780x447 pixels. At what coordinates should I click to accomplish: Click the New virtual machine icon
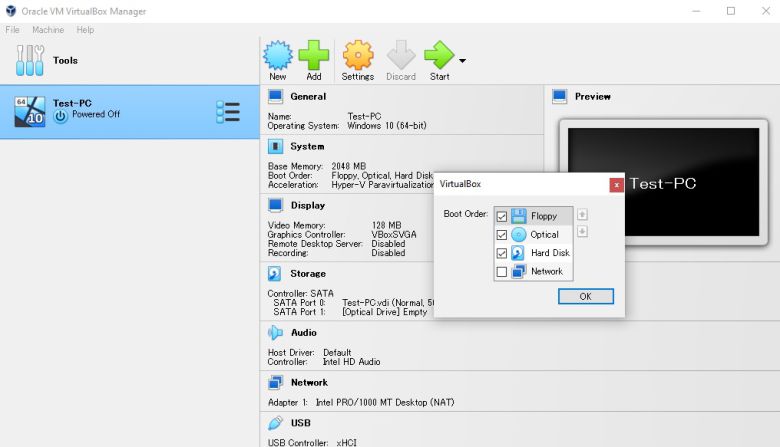click(278, 58)
